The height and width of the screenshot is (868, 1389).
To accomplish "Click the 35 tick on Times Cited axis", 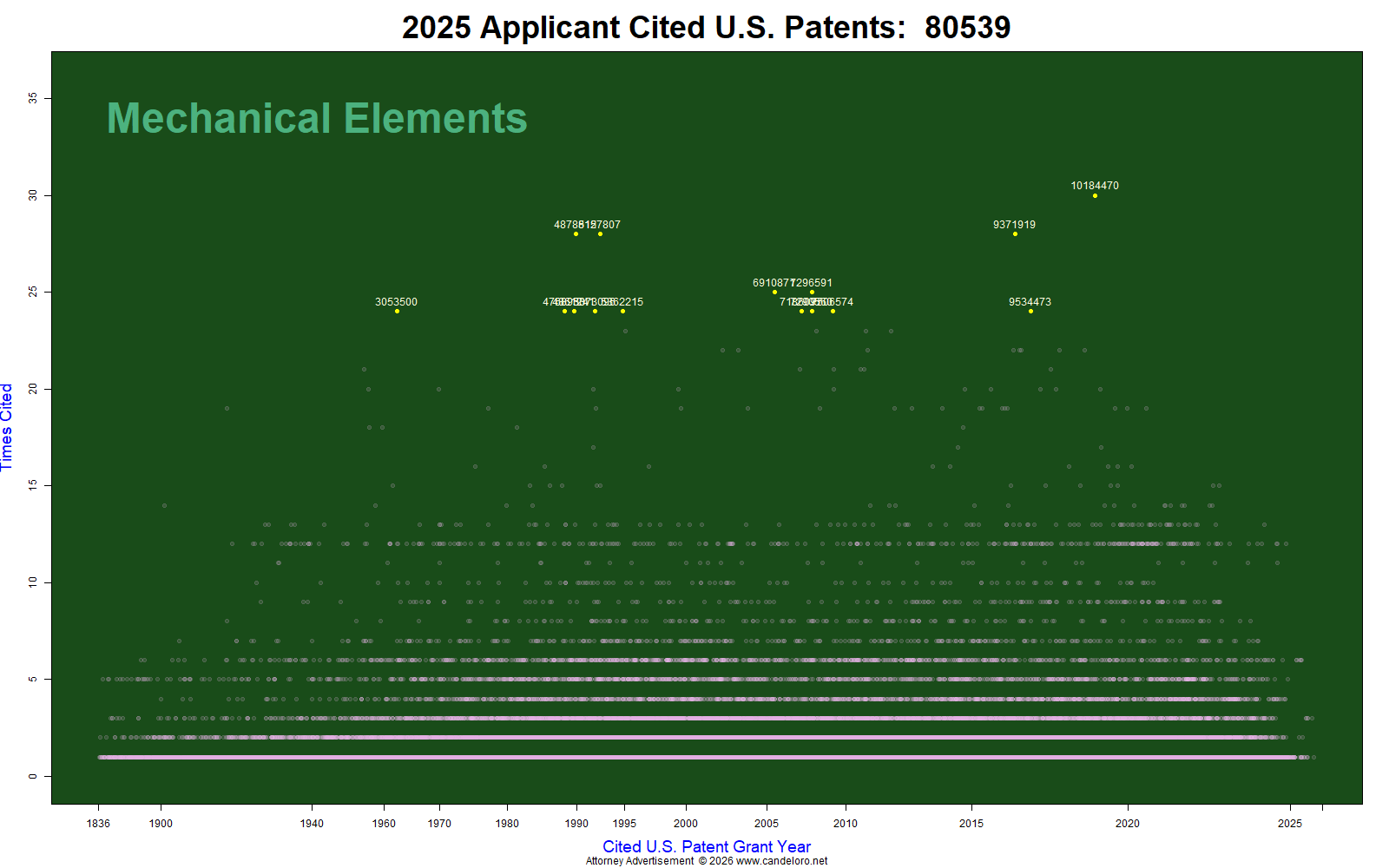I will pos(33,99).
